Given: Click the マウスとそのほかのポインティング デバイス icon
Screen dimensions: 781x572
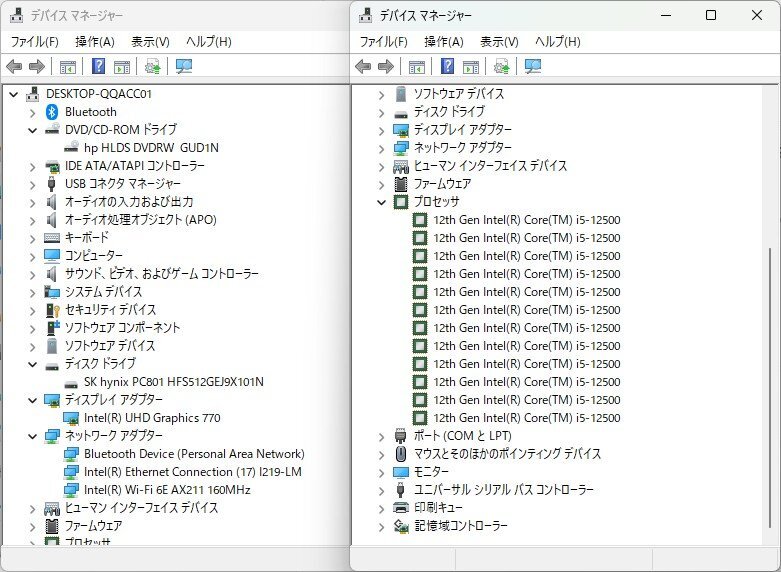Looking at the screenshot, I should 401,453.
